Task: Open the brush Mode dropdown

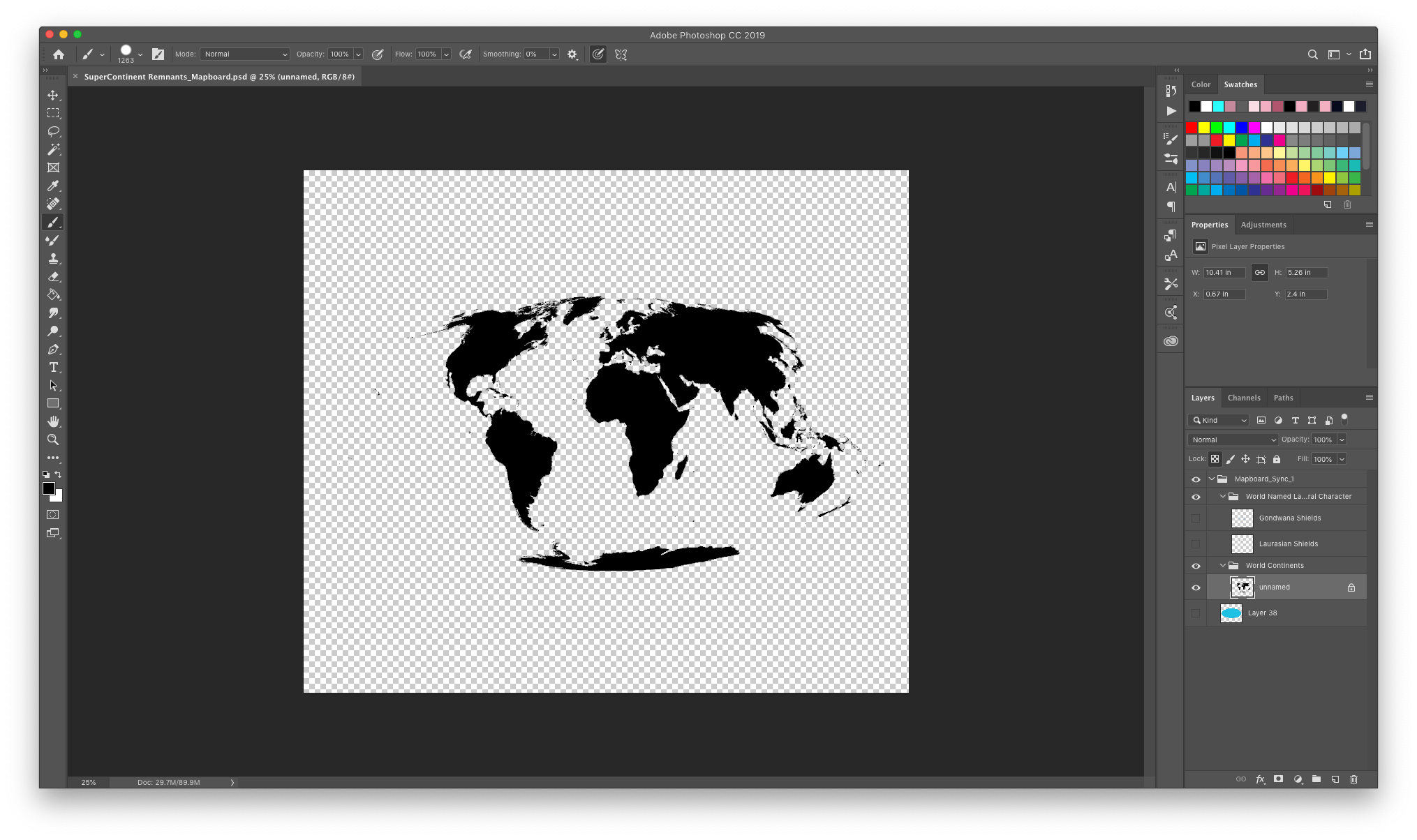Action: tap(244, 54)
